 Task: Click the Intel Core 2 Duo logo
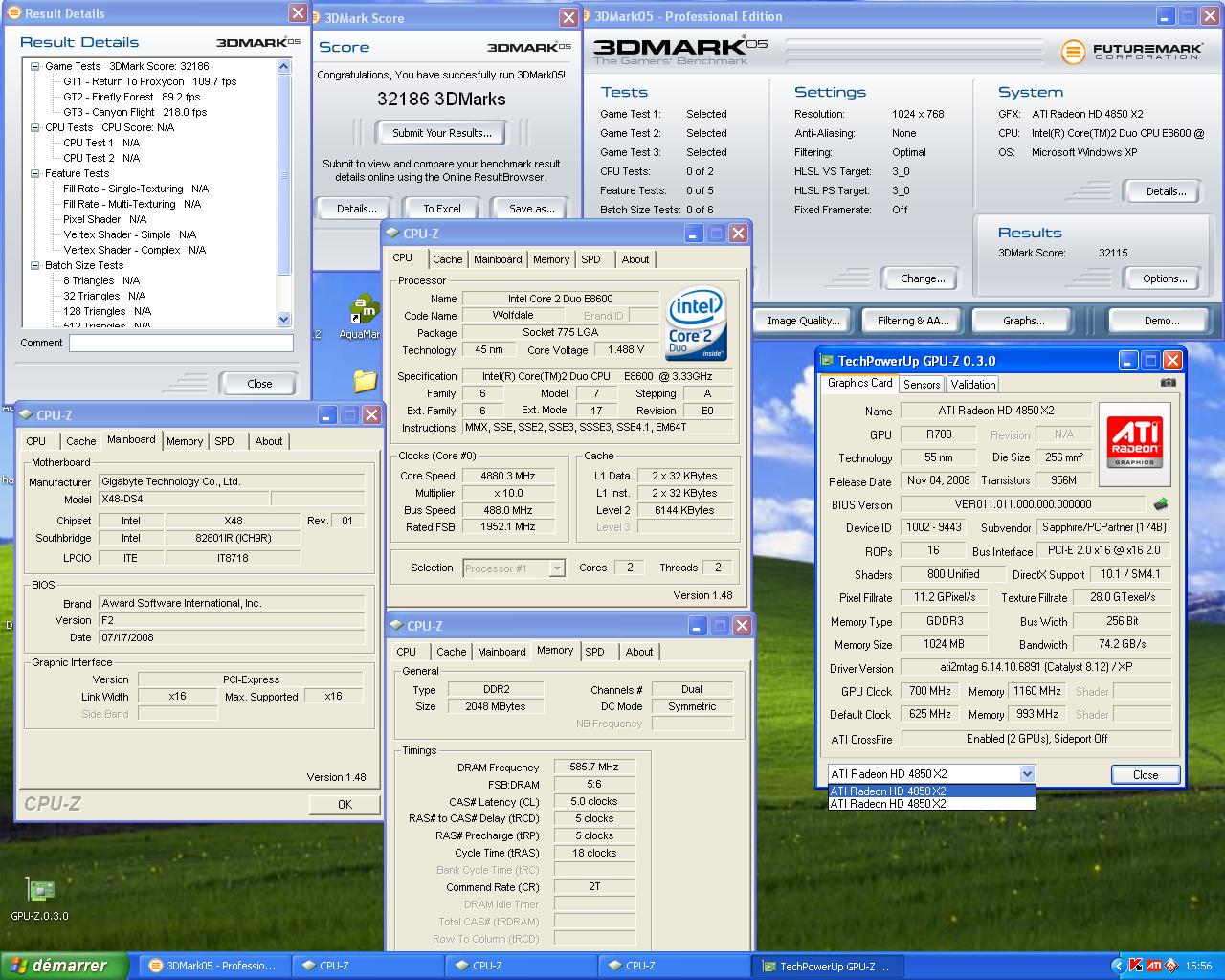point(696,323)
